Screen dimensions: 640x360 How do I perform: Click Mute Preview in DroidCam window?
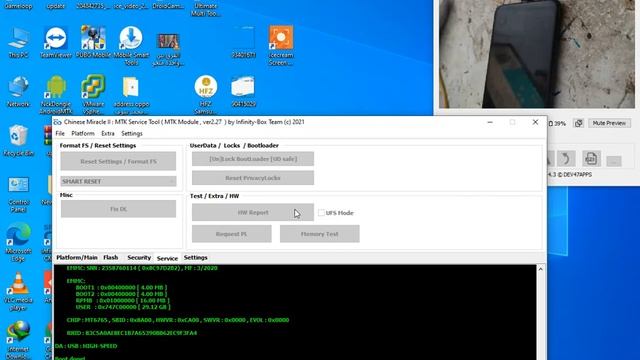(609, 123)
